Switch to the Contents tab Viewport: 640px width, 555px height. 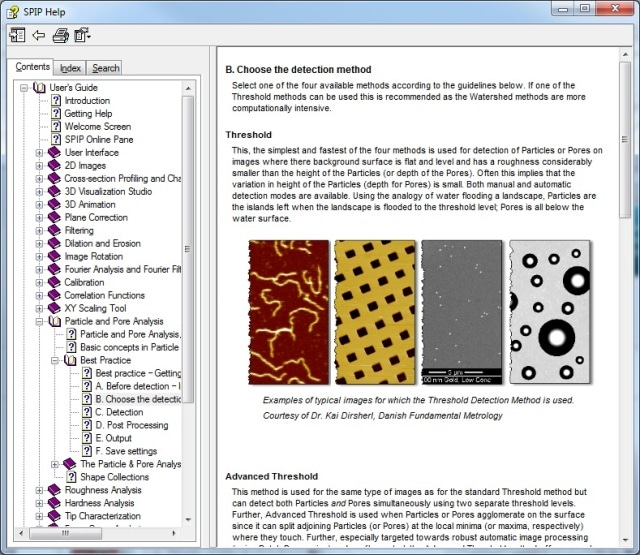(x=32, y=67)
